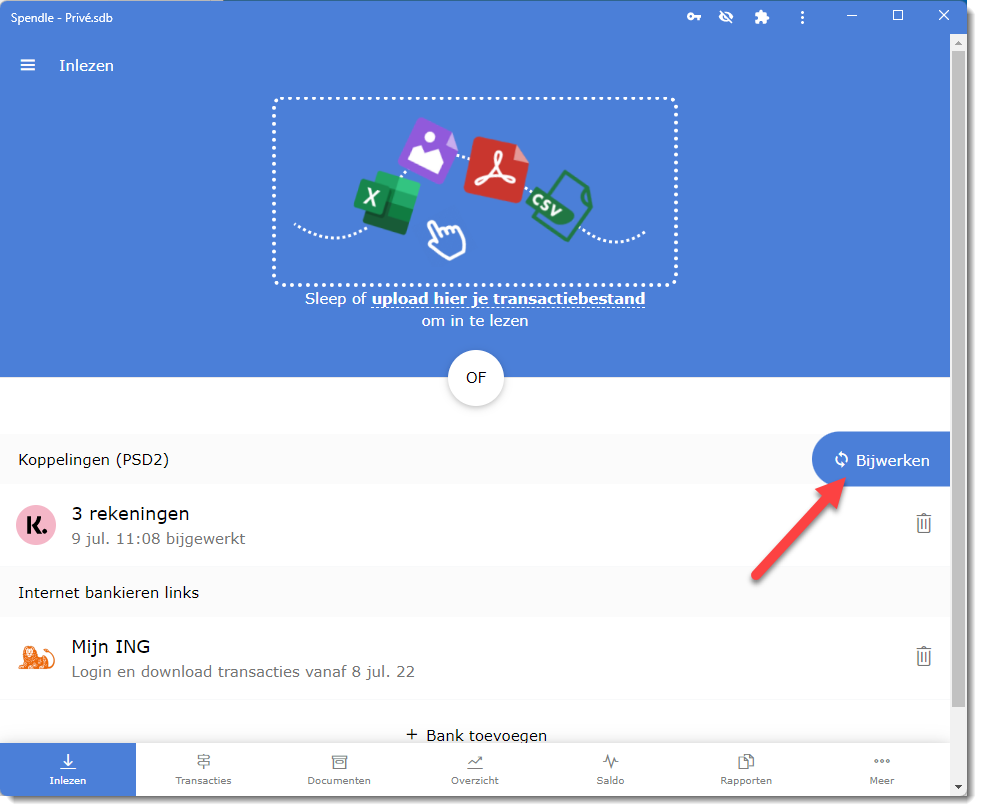Click the scrollbar down arrow
Viewport: 982px width, 811px height.
[x=958, y=787]
